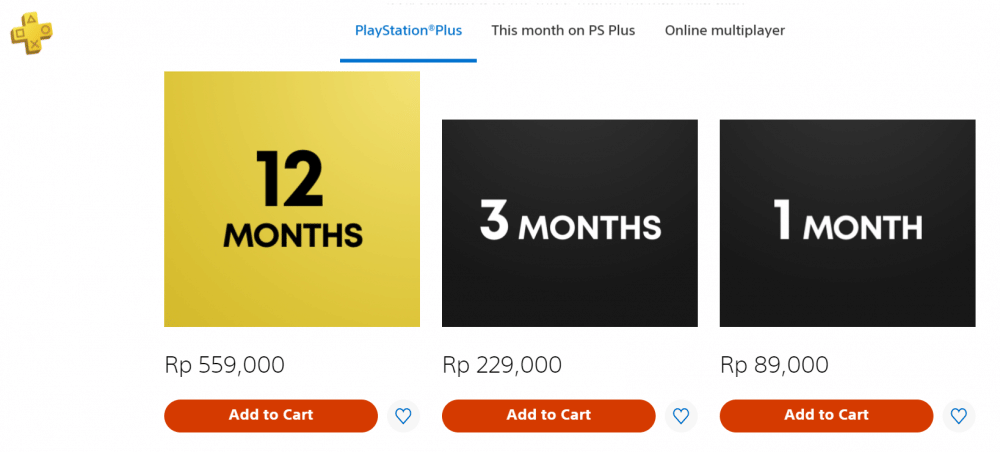Screen dimensions: 1000x452
Task: Add the Rp 89,000 subscription to cart
Action: tap(826, 415)
